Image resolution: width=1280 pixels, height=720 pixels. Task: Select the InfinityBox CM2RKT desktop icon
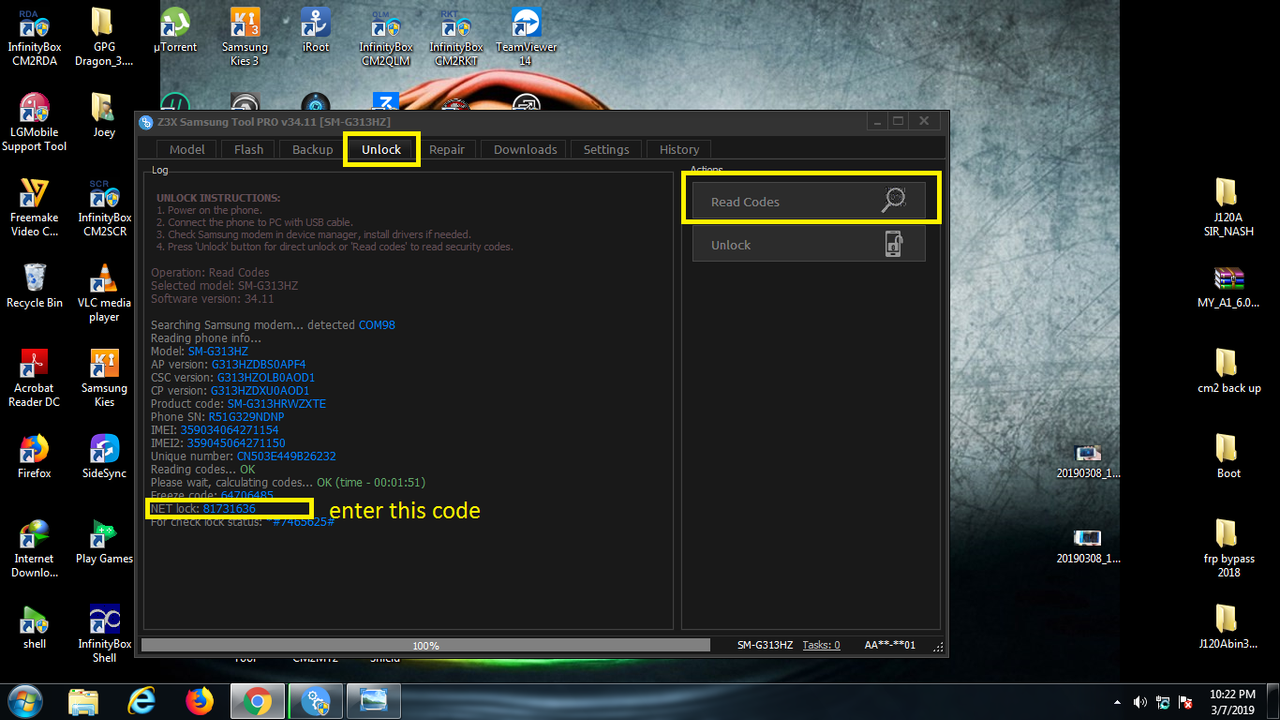(x=456, y=38)
